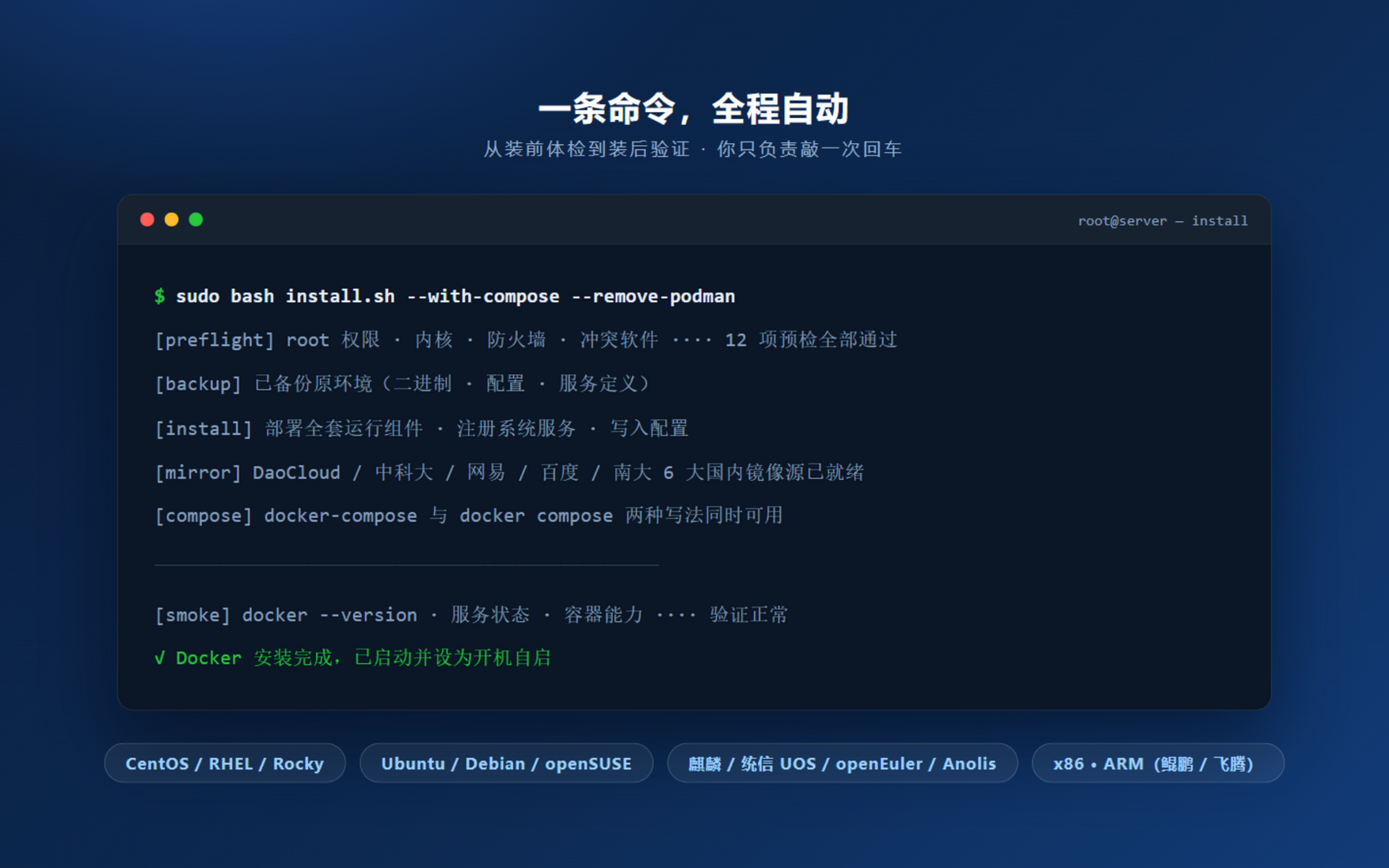Click the [preflight] output line
Screen dimensions: 1389x868
[526, 339]
